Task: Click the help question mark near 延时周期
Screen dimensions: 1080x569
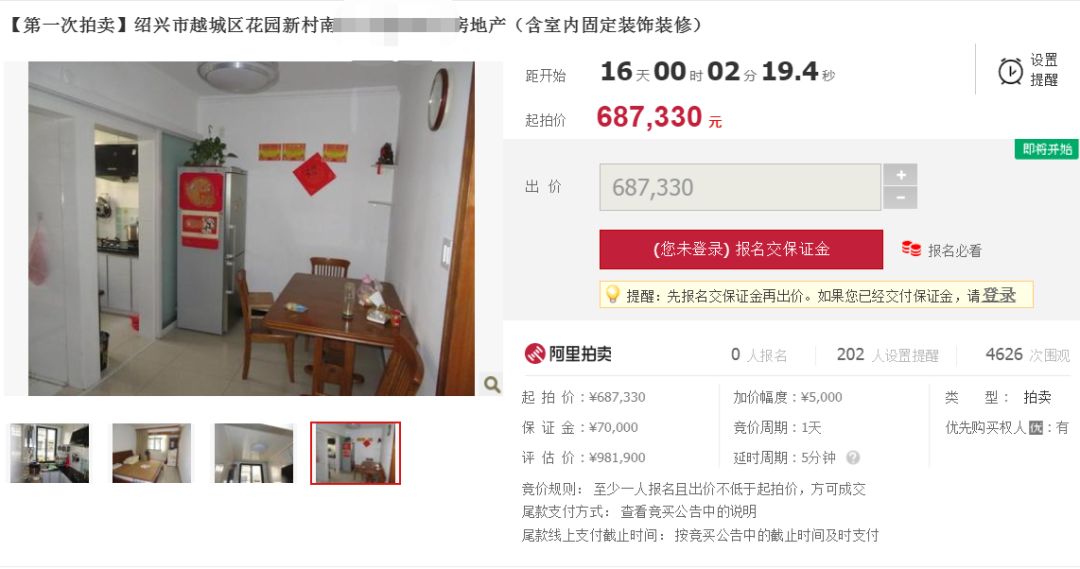Action: pos(853,457)
